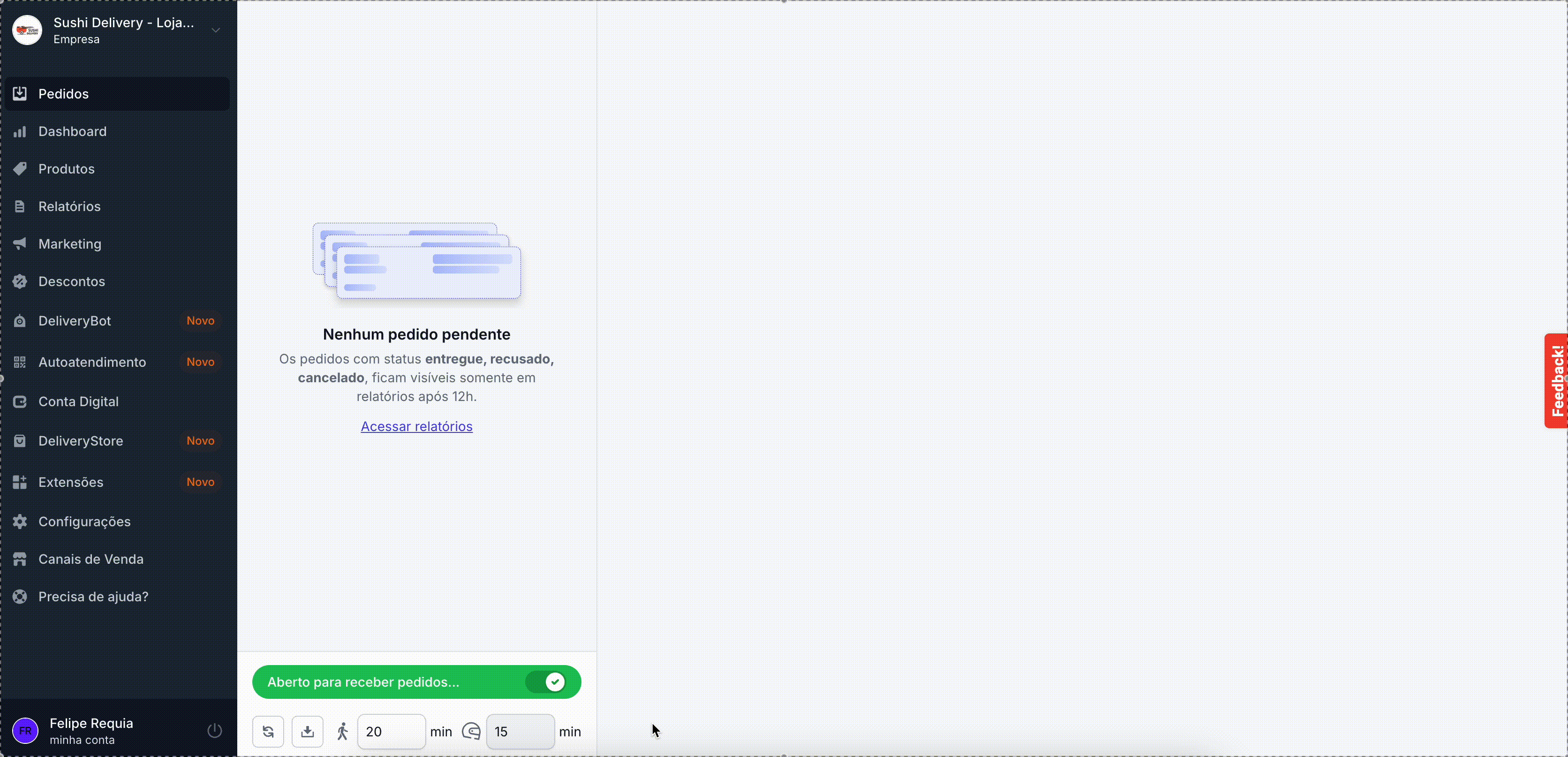Click the Sushi Delivery store logo

(27, 30)
